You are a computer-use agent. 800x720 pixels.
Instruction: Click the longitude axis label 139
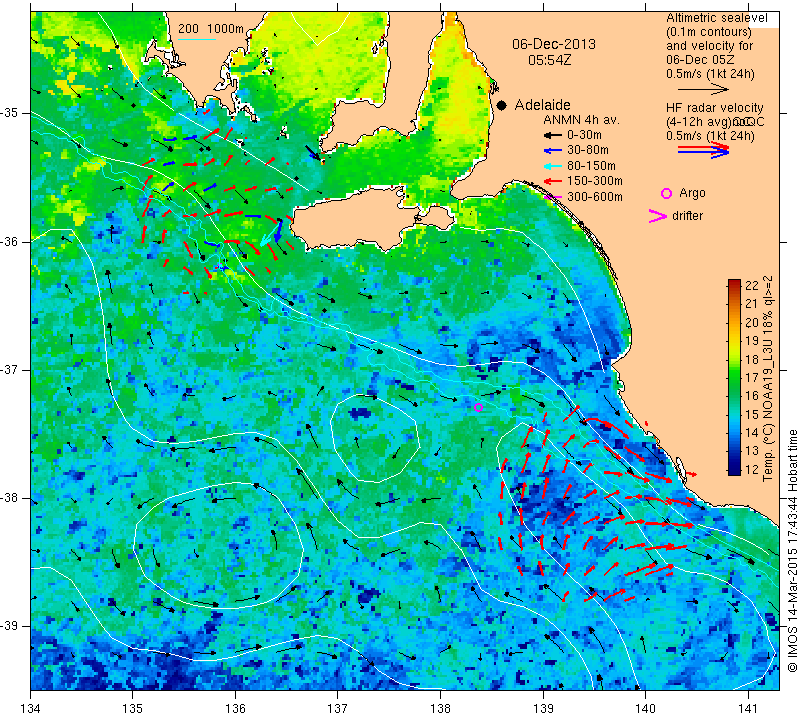click(543, 709)
